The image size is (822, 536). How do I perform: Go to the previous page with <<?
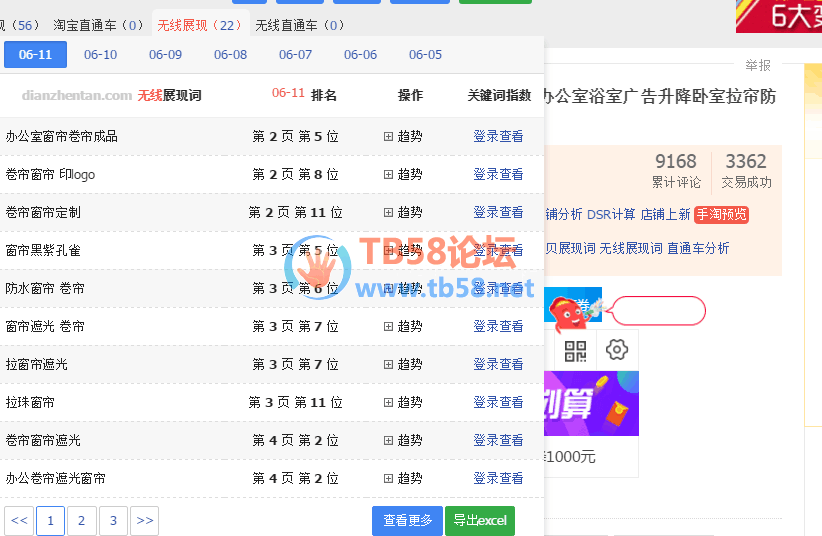pyautogui.click(x=19, y=521)
